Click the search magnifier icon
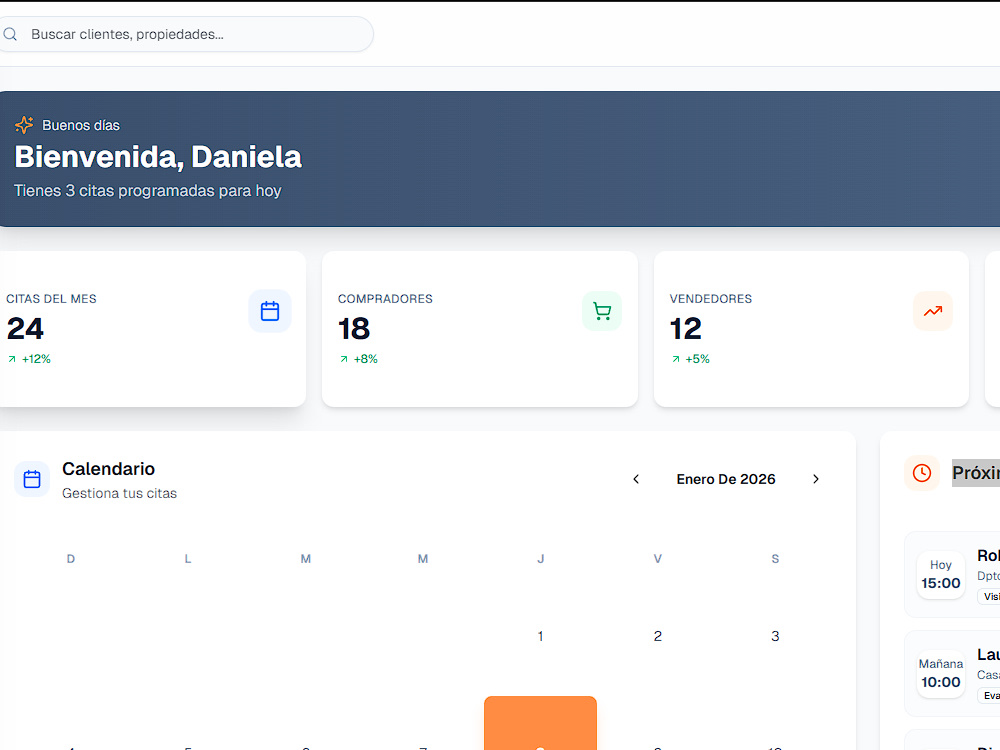Screen dimensions: 1000x750 click(x=10, y=34)
